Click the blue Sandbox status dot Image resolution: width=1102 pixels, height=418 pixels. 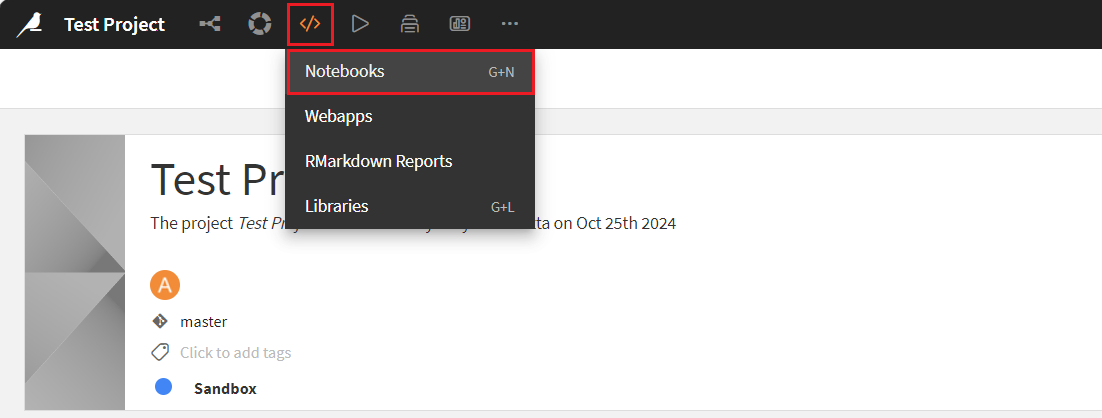click(x=164, y=387)
